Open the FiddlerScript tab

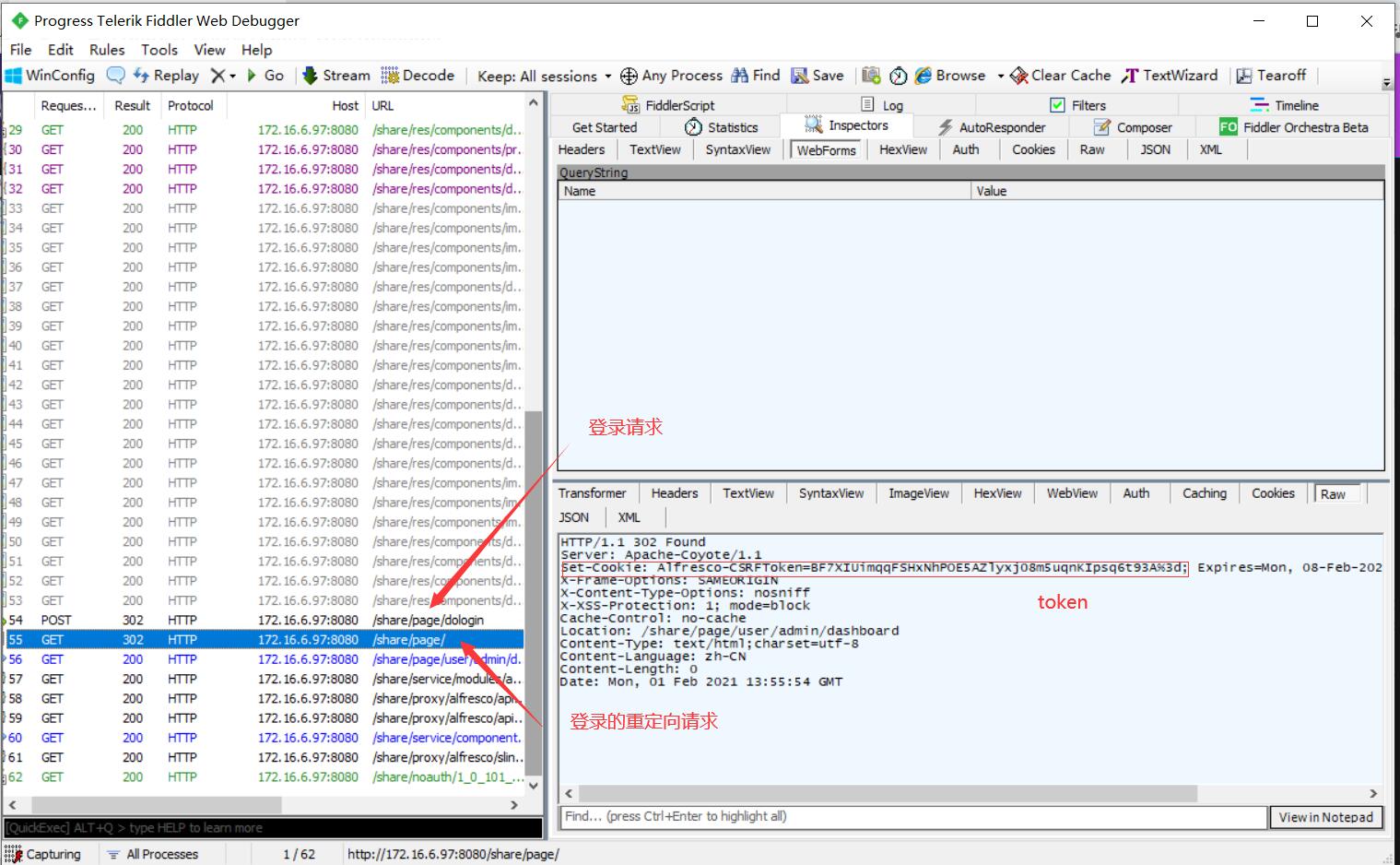pyautogui.click(x=668, y=105)
